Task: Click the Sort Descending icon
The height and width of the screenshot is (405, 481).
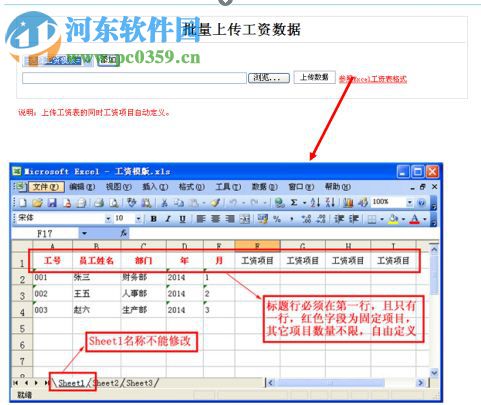Action: point(330,202)
